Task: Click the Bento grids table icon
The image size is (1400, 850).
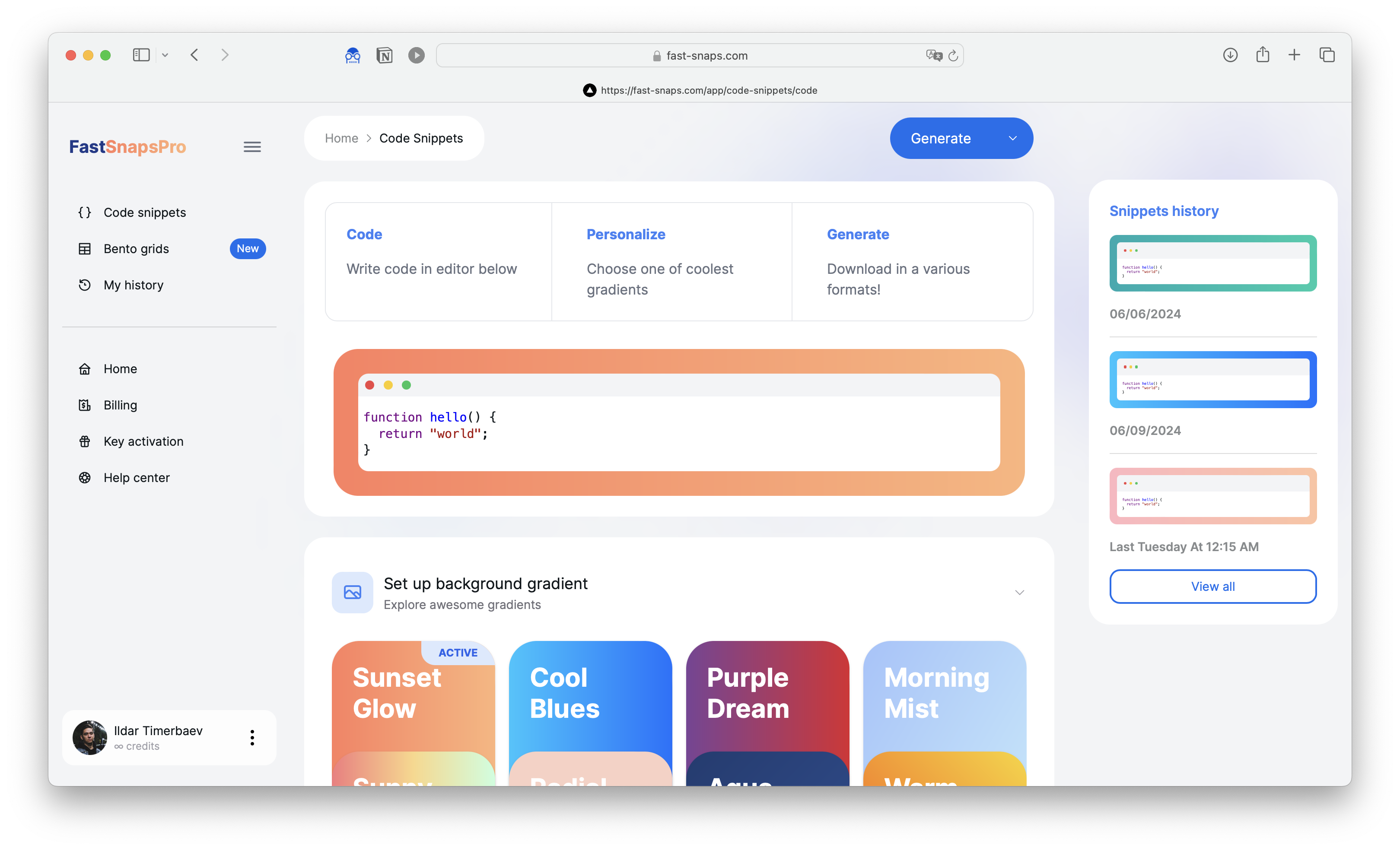Action: click(85, 249)
